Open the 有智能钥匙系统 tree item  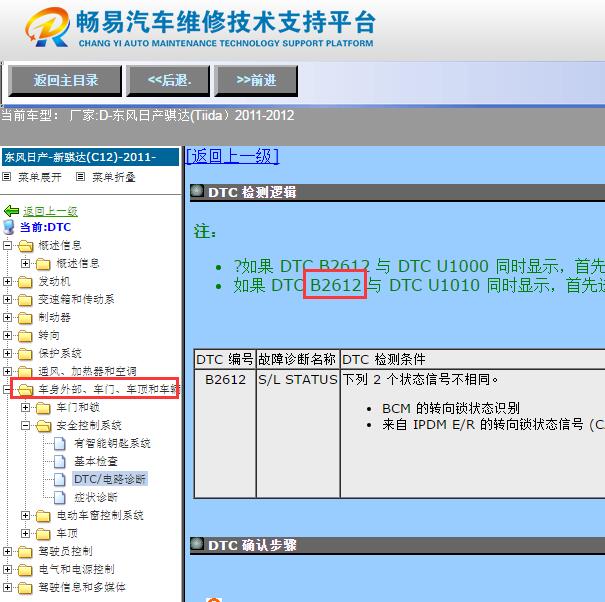112,443
